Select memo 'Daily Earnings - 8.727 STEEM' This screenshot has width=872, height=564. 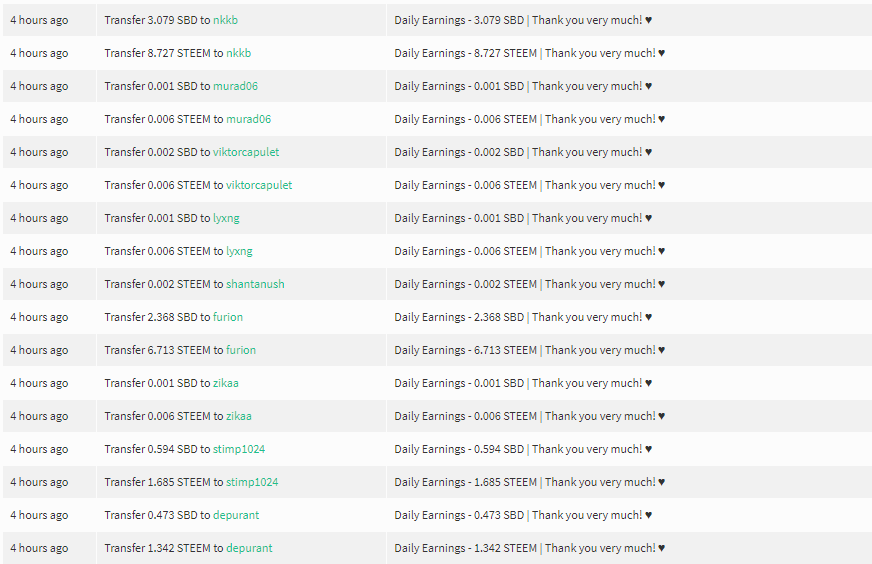(465, 53)
